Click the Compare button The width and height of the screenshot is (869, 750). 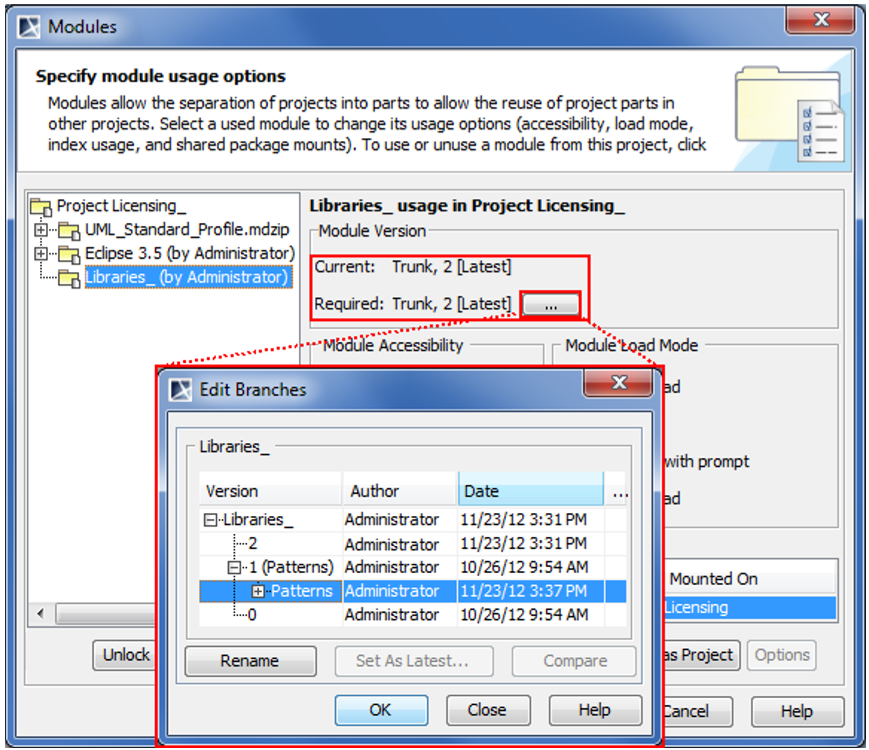click(574, 661)
